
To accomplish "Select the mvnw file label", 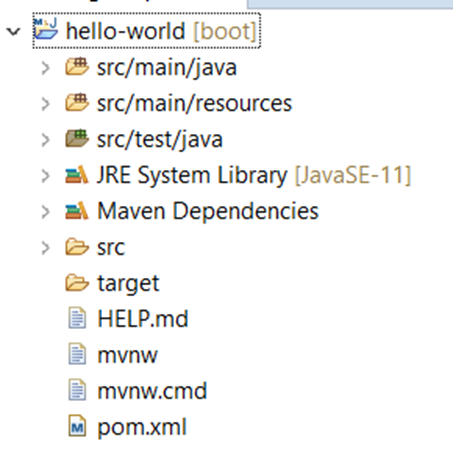I will tap(127, 355).
